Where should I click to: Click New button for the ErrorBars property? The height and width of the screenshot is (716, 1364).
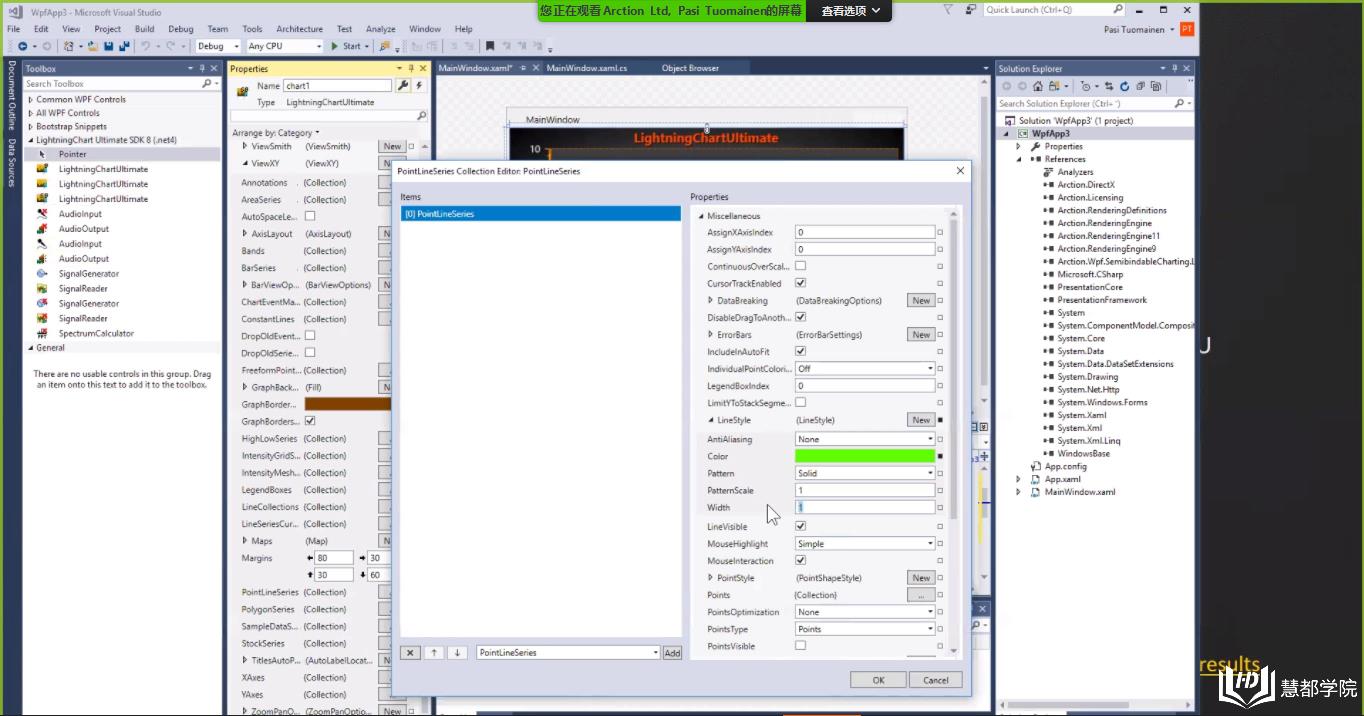(921, 334)
